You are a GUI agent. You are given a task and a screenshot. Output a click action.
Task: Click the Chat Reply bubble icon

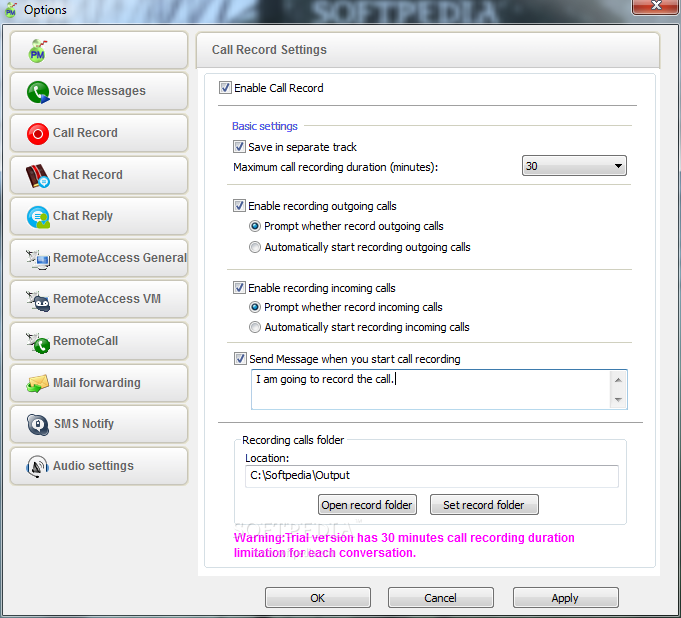[x=38, y=217]
